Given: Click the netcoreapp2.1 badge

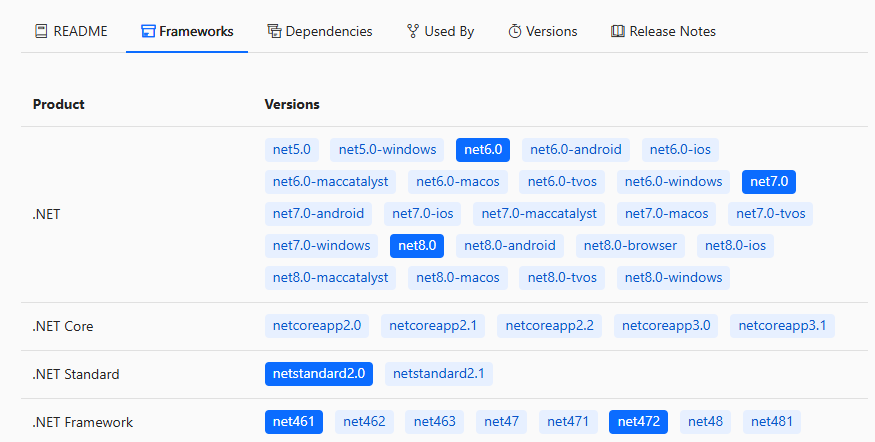Looking at the screenshot, I should click(x=433, y=326).
